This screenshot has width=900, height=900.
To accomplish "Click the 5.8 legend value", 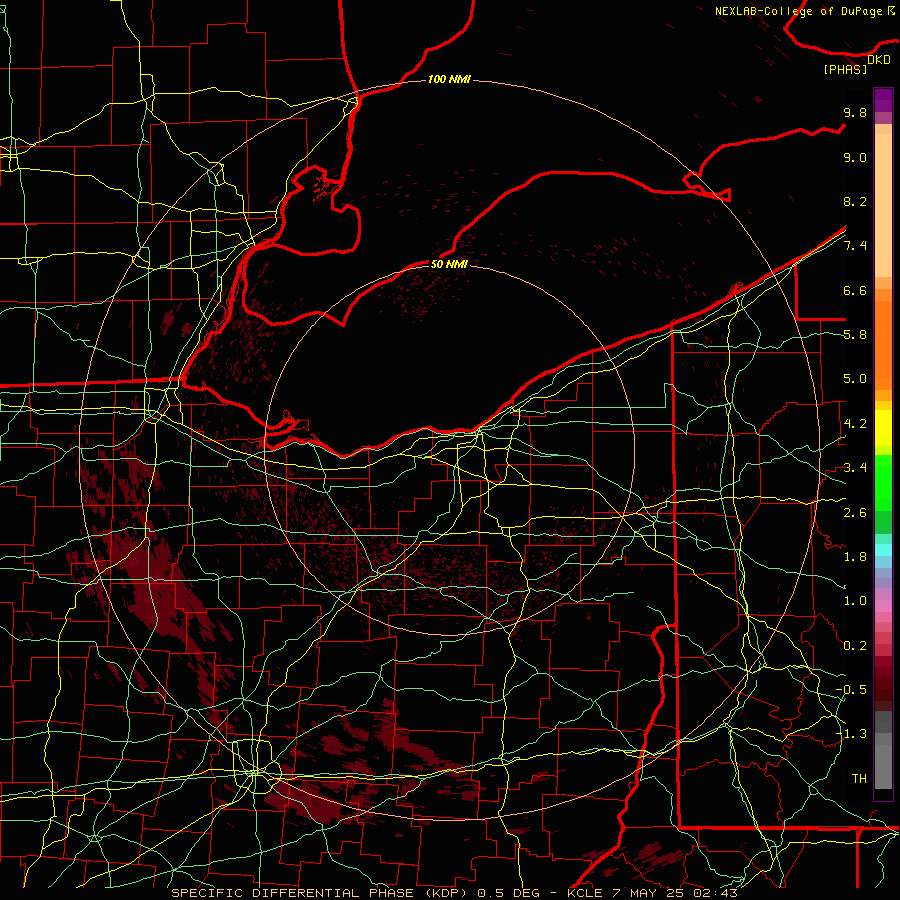I will point(855,335).
